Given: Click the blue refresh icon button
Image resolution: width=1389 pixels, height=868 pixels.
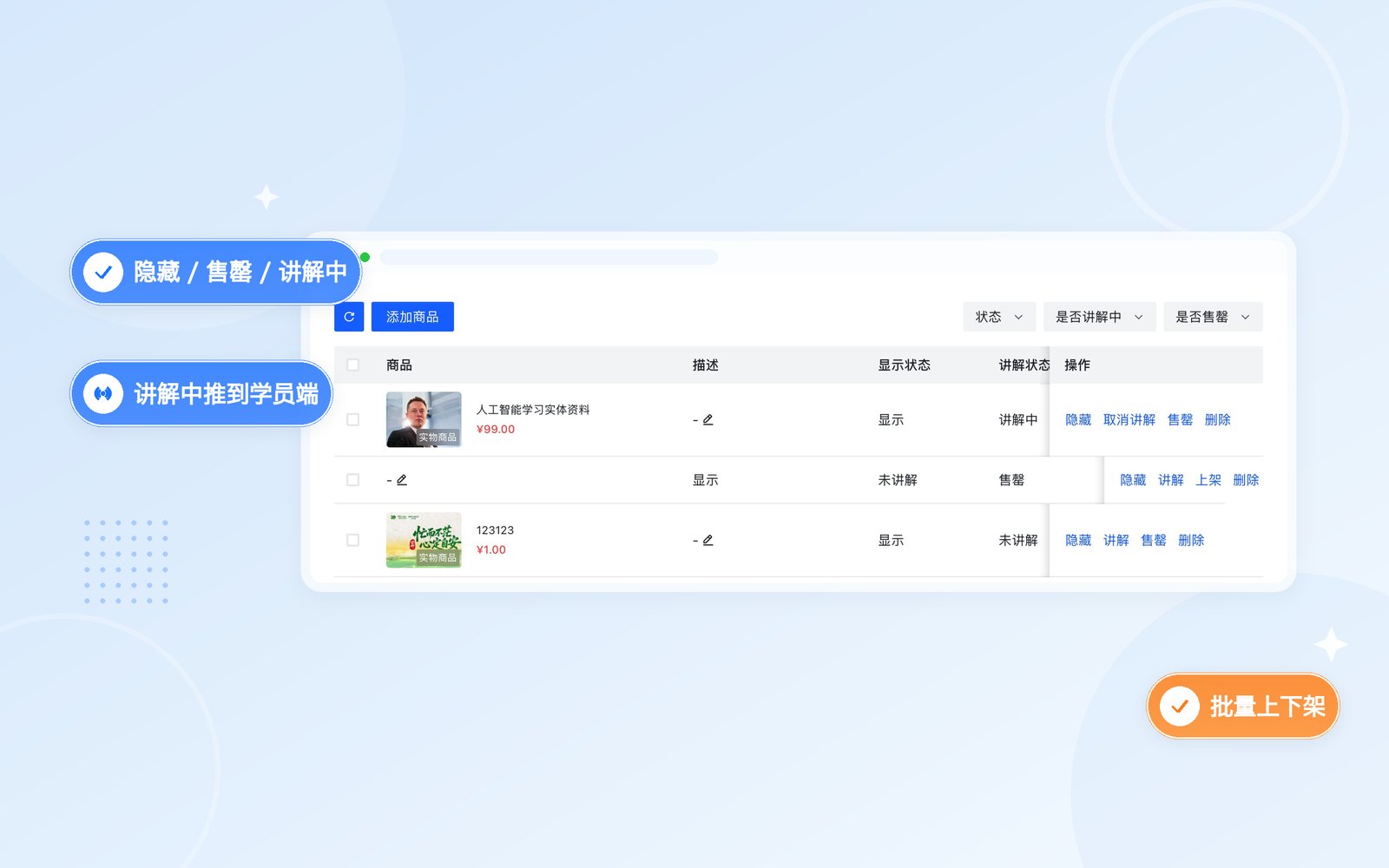Looking at the screenshot, I should 349,317.
